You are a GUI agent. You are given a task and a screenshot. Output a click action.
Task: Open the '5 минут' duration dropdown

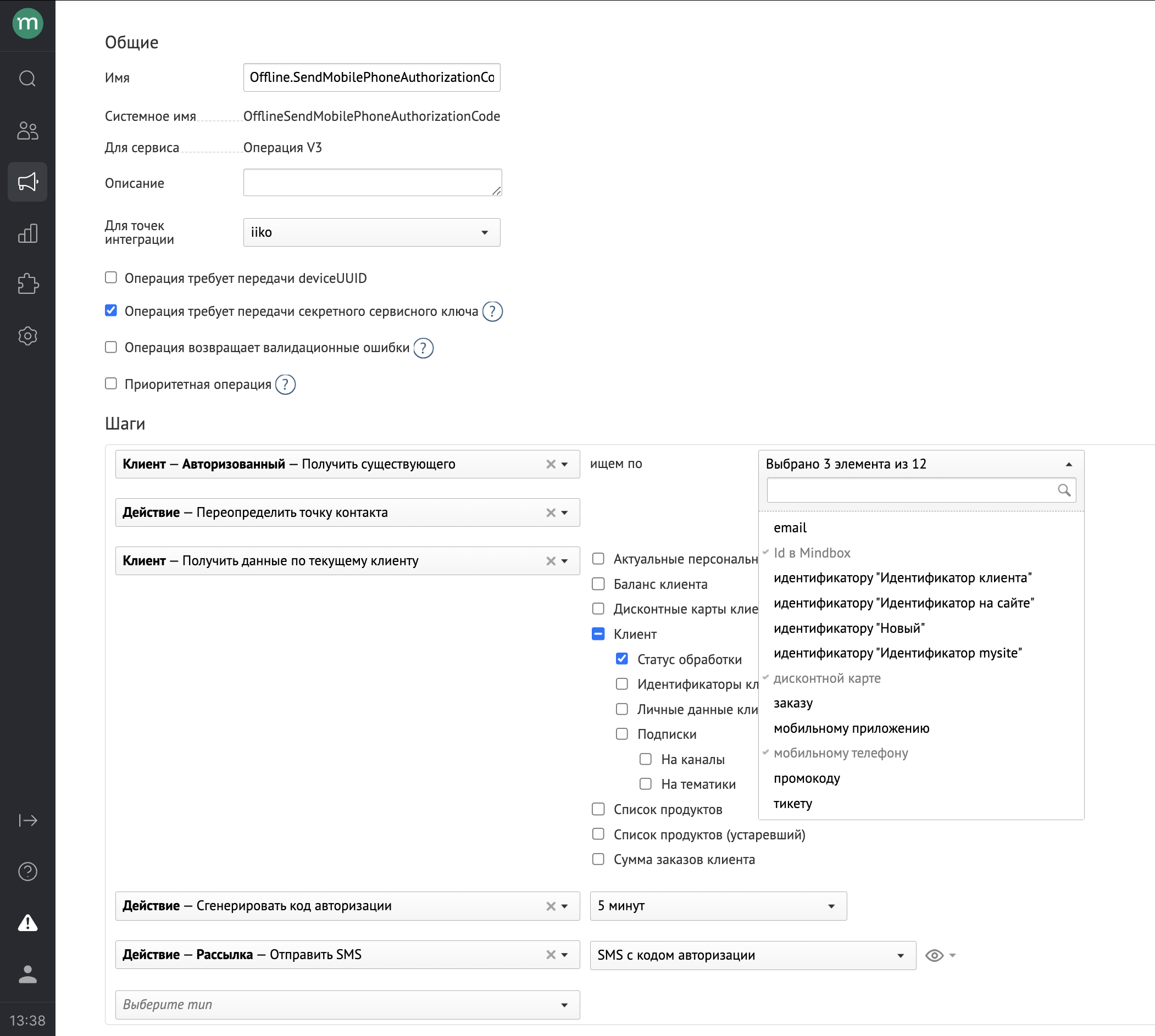pyautogui.click(x=718, y=906)
